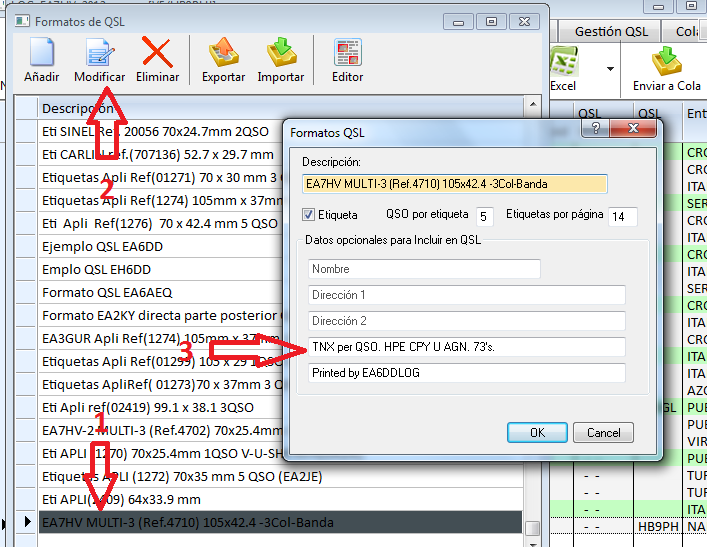
Task: Expand the dropdown arrow beside Excel
Action: pos(609,69)
